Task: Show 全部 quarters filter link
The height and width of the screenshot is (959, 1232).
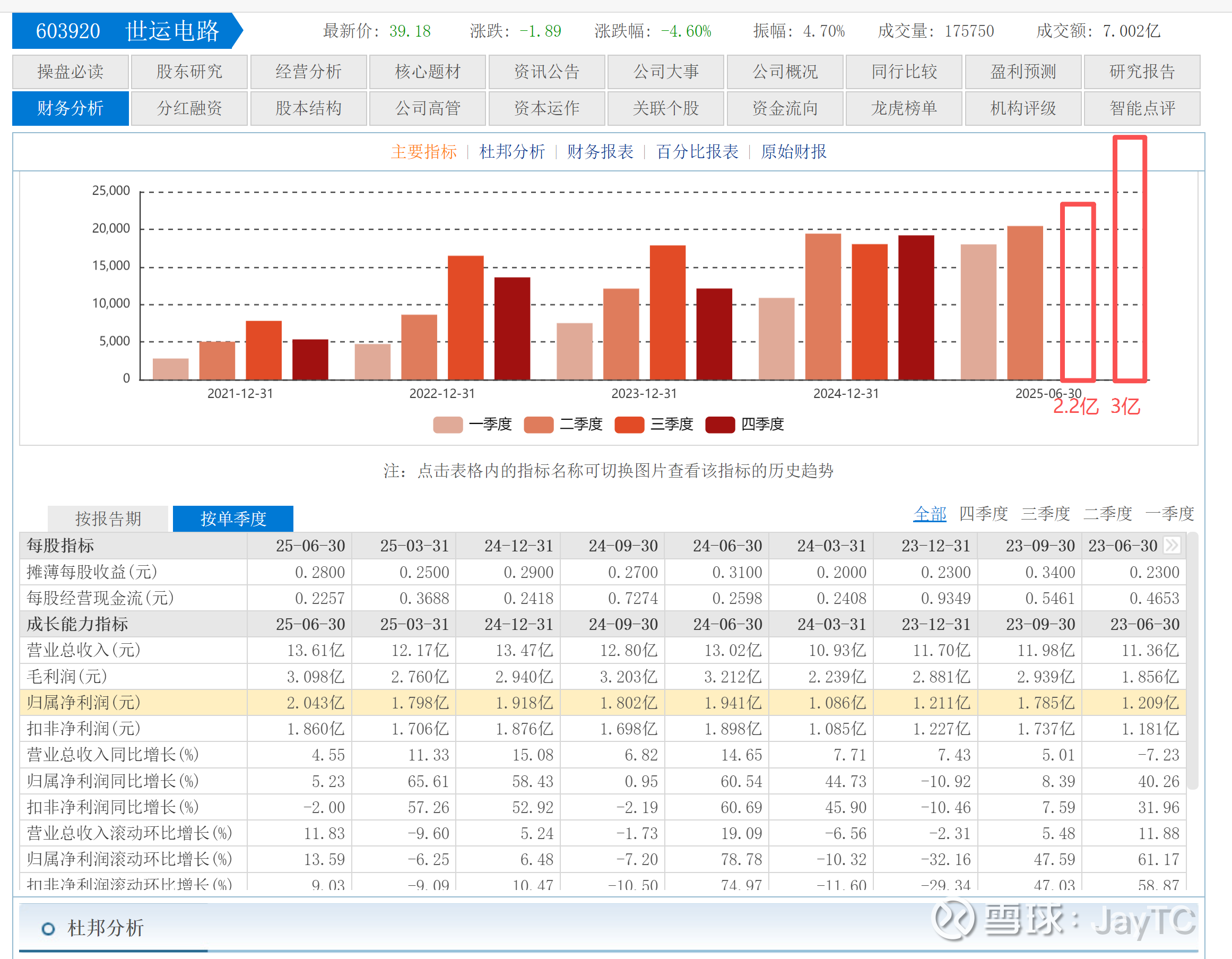Action: pyautogui.click(x=929, y=513)
